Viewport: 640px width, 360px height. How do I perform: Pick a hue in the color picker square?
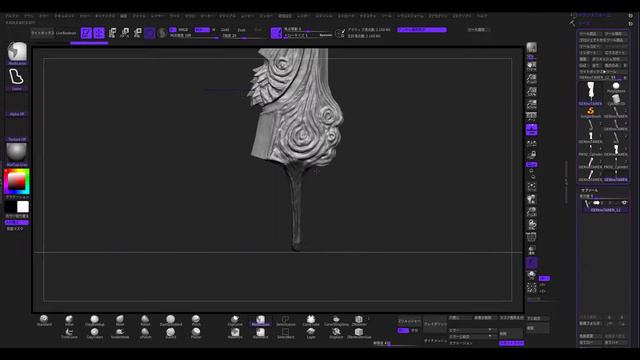pyautogui.click(x=17, y=181)
